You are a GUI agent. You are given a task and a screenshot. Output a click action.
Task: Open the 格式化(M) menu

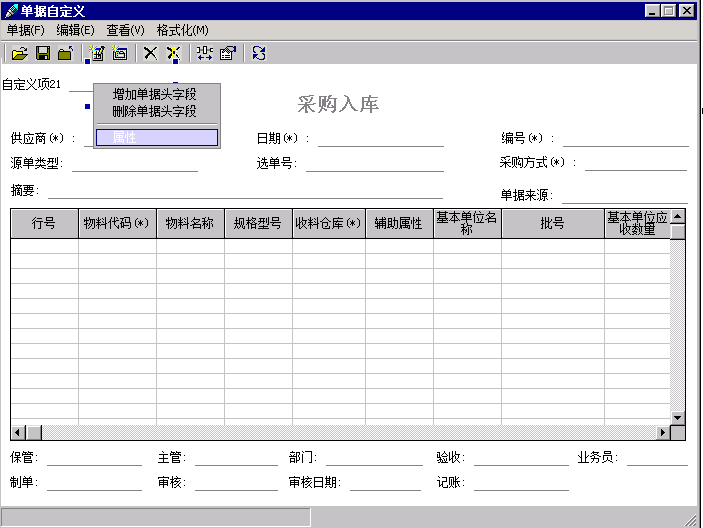182,30
